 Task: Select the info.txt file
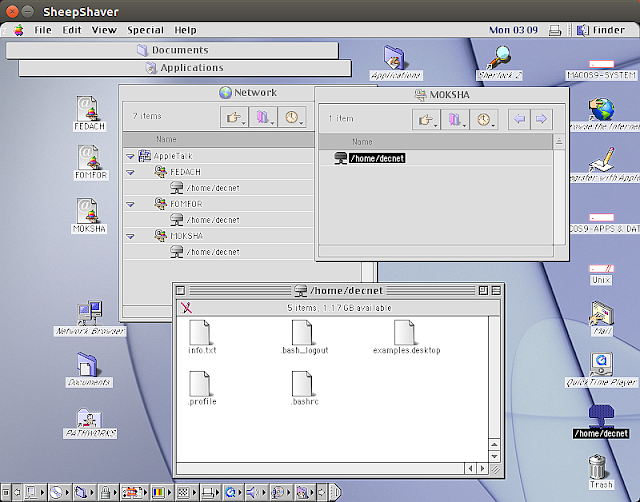click(202, 337)
